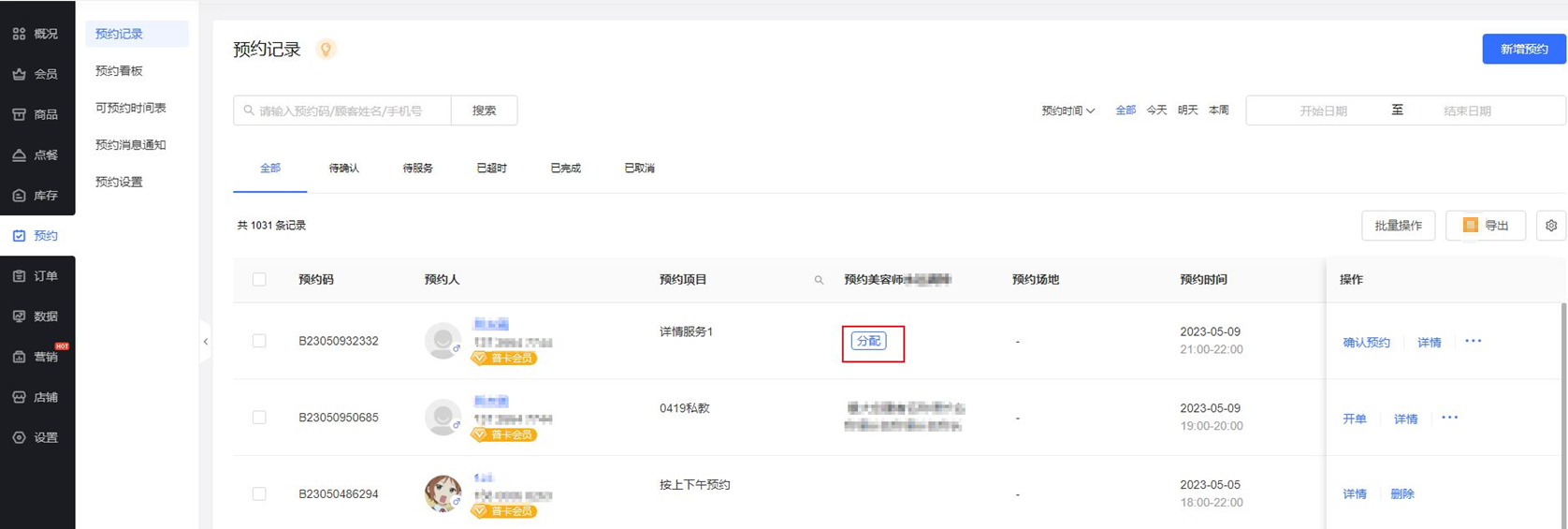The width and height of the screenshot is (1568, 529).
Task: Select the checkbox for booking B23050932332
Action: pyautogui.click(x=259, y=341)
